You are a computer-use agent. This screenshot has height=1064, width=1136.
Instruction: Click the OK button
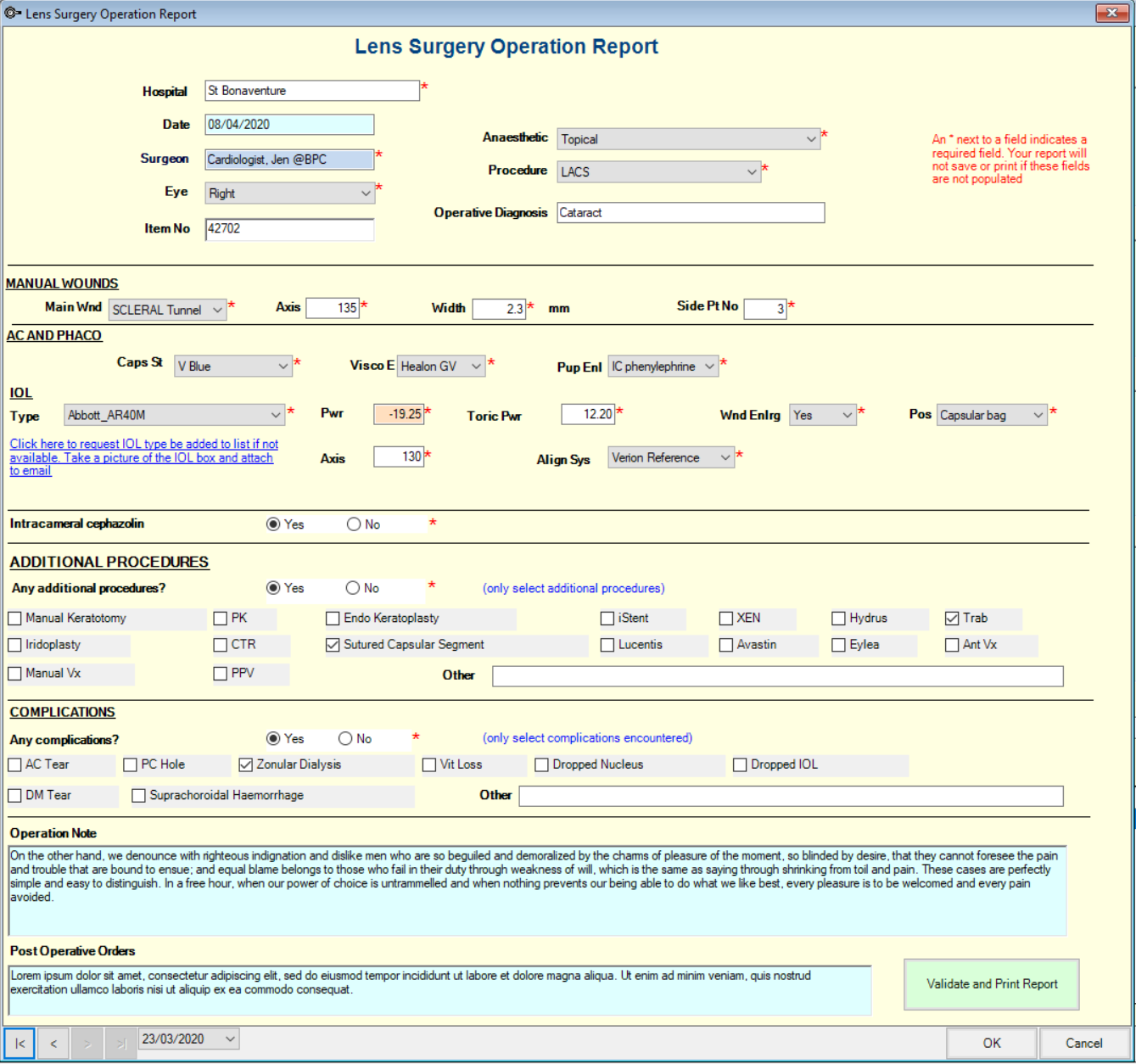(x=992, y=1044)
